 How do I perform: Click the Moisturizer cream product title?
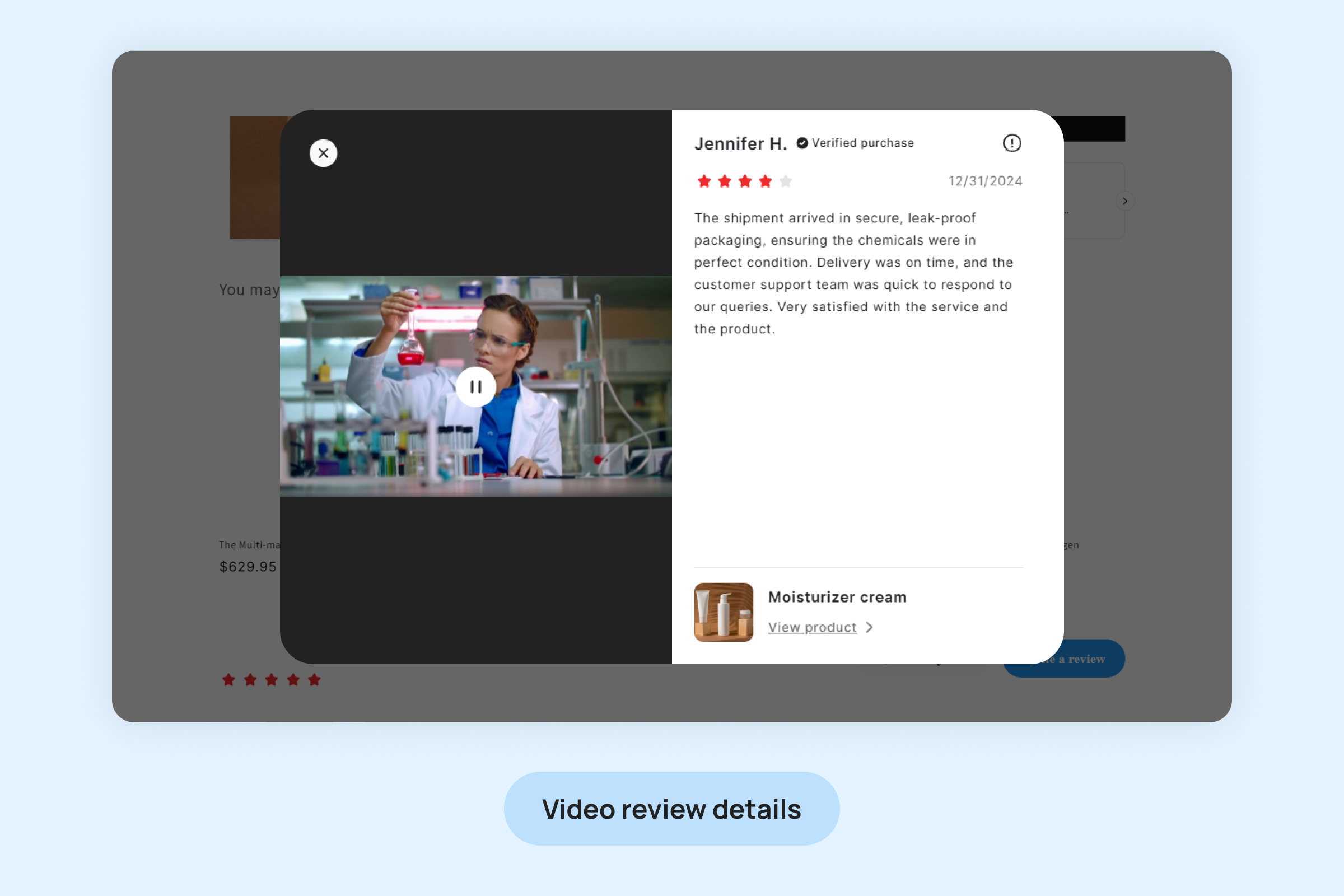coord(837,597)
